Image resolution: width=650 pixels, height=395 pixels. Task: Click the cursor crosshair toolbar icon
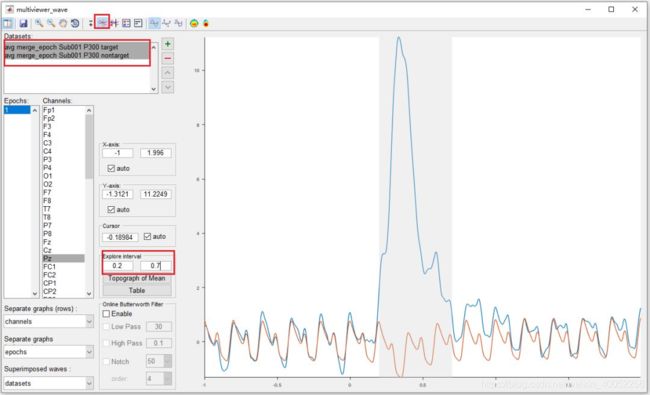point(114,23)
